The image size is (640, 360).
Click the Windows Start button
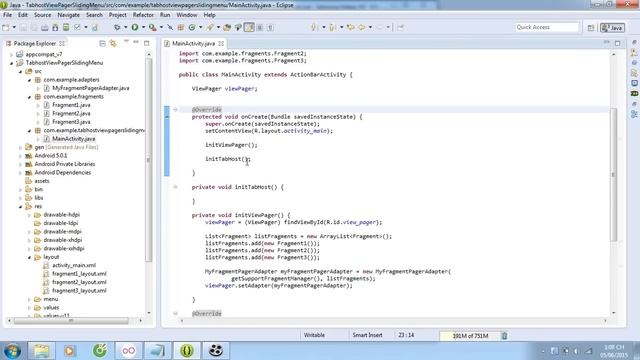pos(12,351)
